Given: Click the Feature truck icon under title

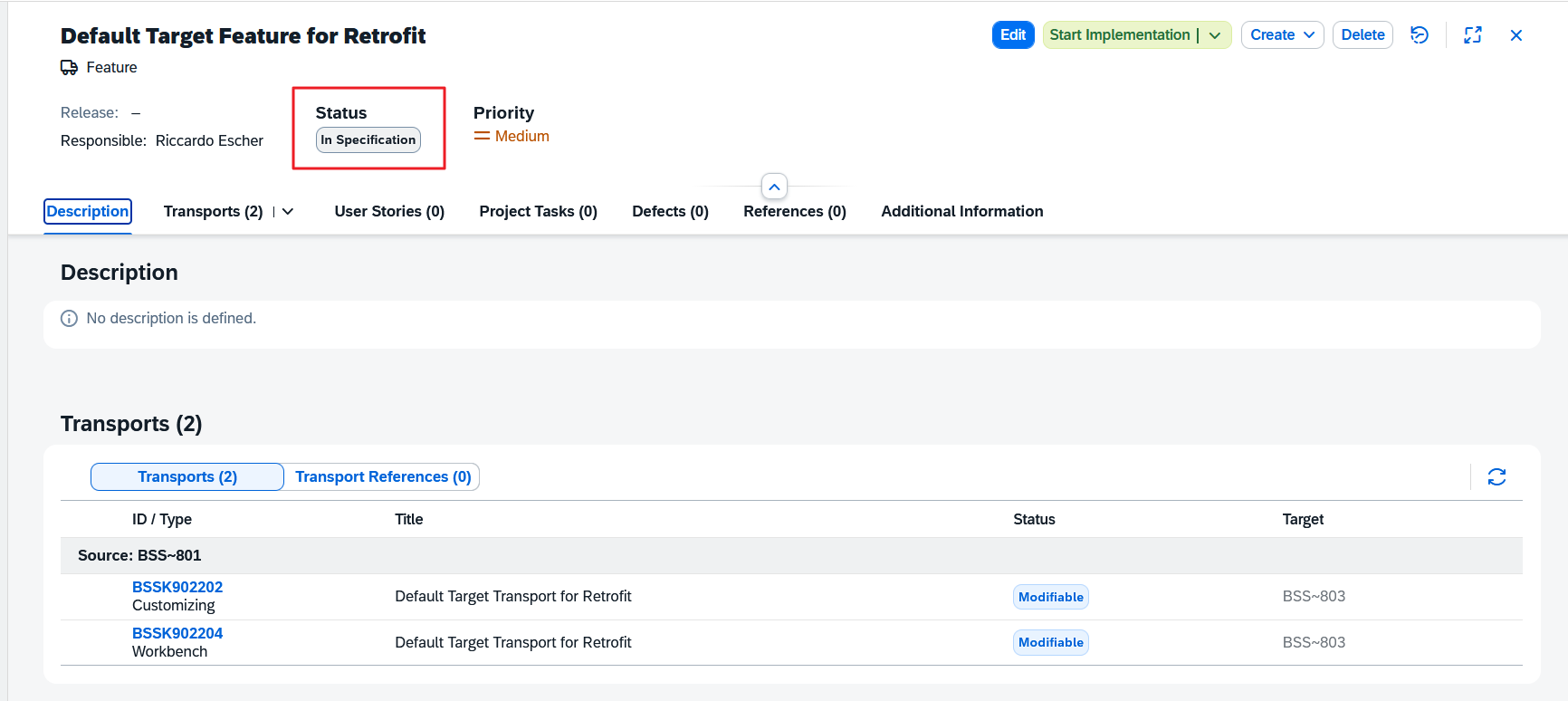Looking at the screenshot, I should point(69,68).
